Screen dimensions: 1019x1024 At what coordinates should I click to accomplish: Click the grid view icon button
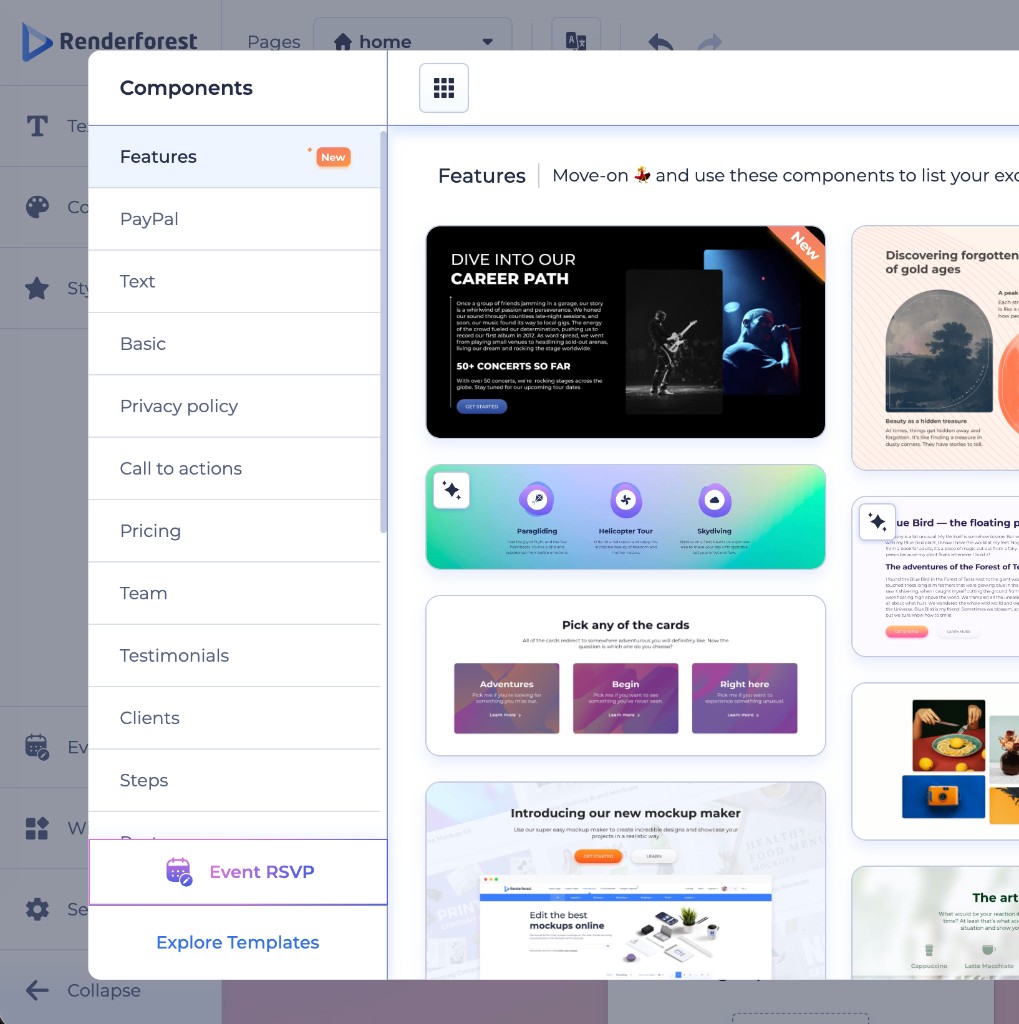tap(444, 88)
